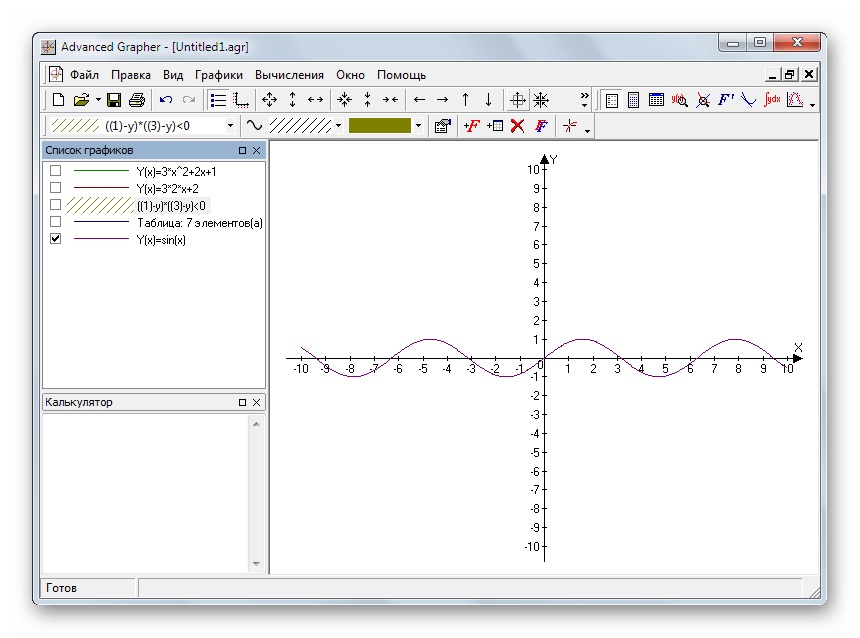Viewport: 860px width, 638px height.
Task: Expand the graph selection combo box
Action: click(x=230, y=126)
